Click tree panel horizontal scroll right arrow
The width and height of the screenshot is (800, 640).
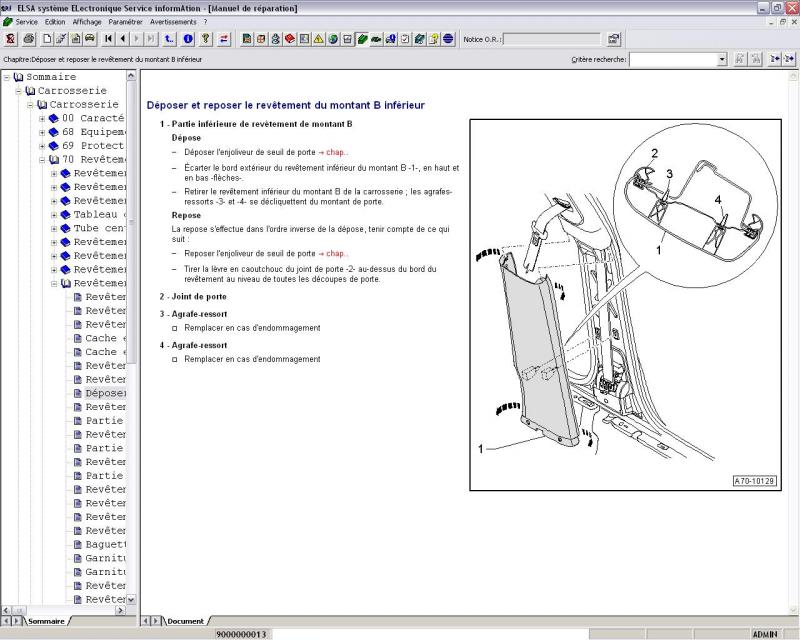[x=121, y=610]
